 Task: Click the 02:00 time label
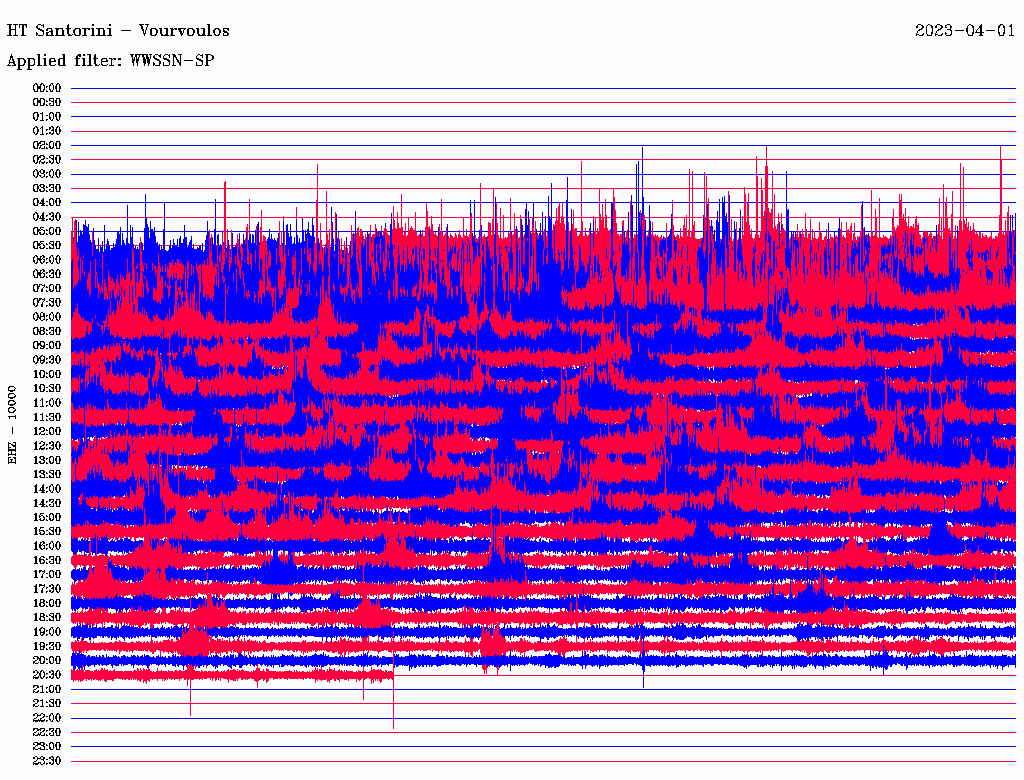click(x=47, y=145)
